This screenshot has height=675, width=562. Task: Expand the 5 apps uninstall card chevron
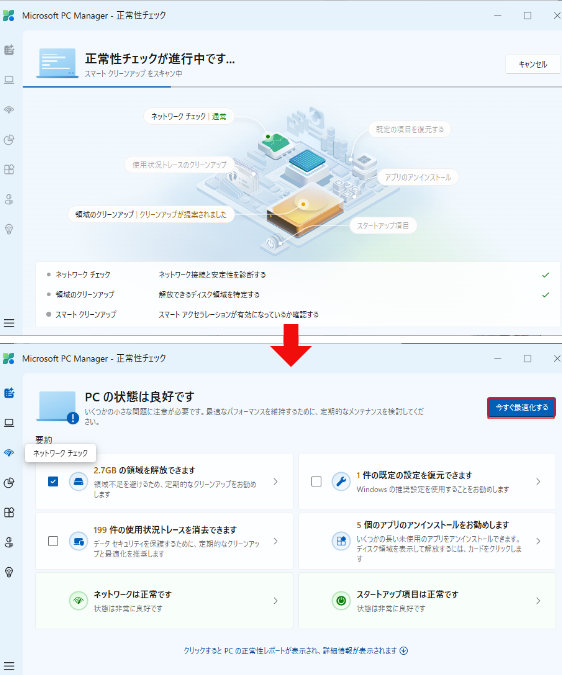(538, 541)
